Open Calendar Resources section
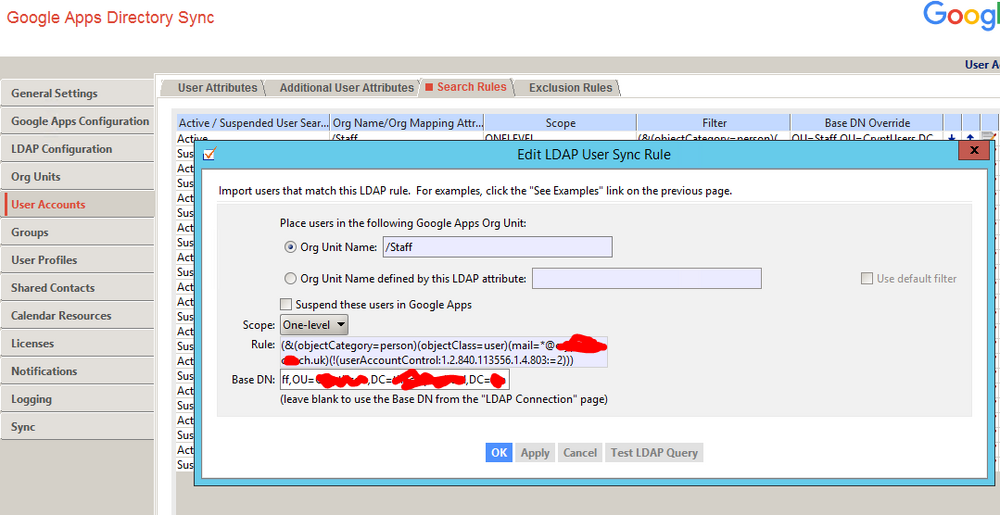Image resolution: width=1000 pixels, height=515 pixels. (77, 316)
